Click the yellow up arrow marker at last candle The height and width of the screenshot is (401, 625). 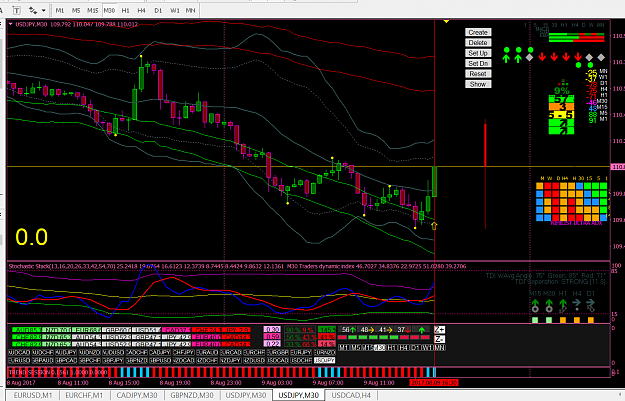pyautogui.click(x=434, y=226)
